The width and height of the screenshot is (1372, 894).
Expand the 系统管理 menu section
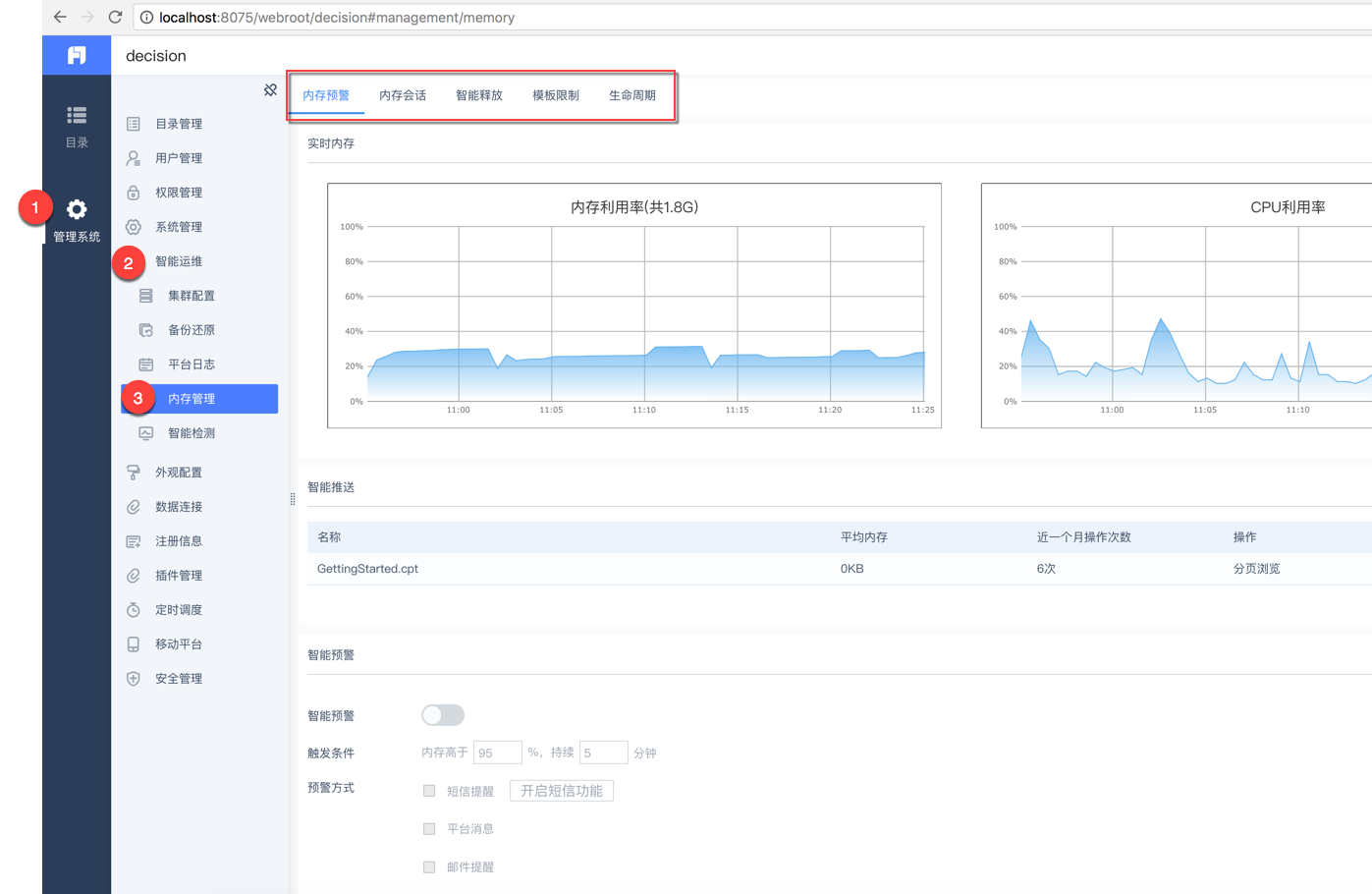179,227
